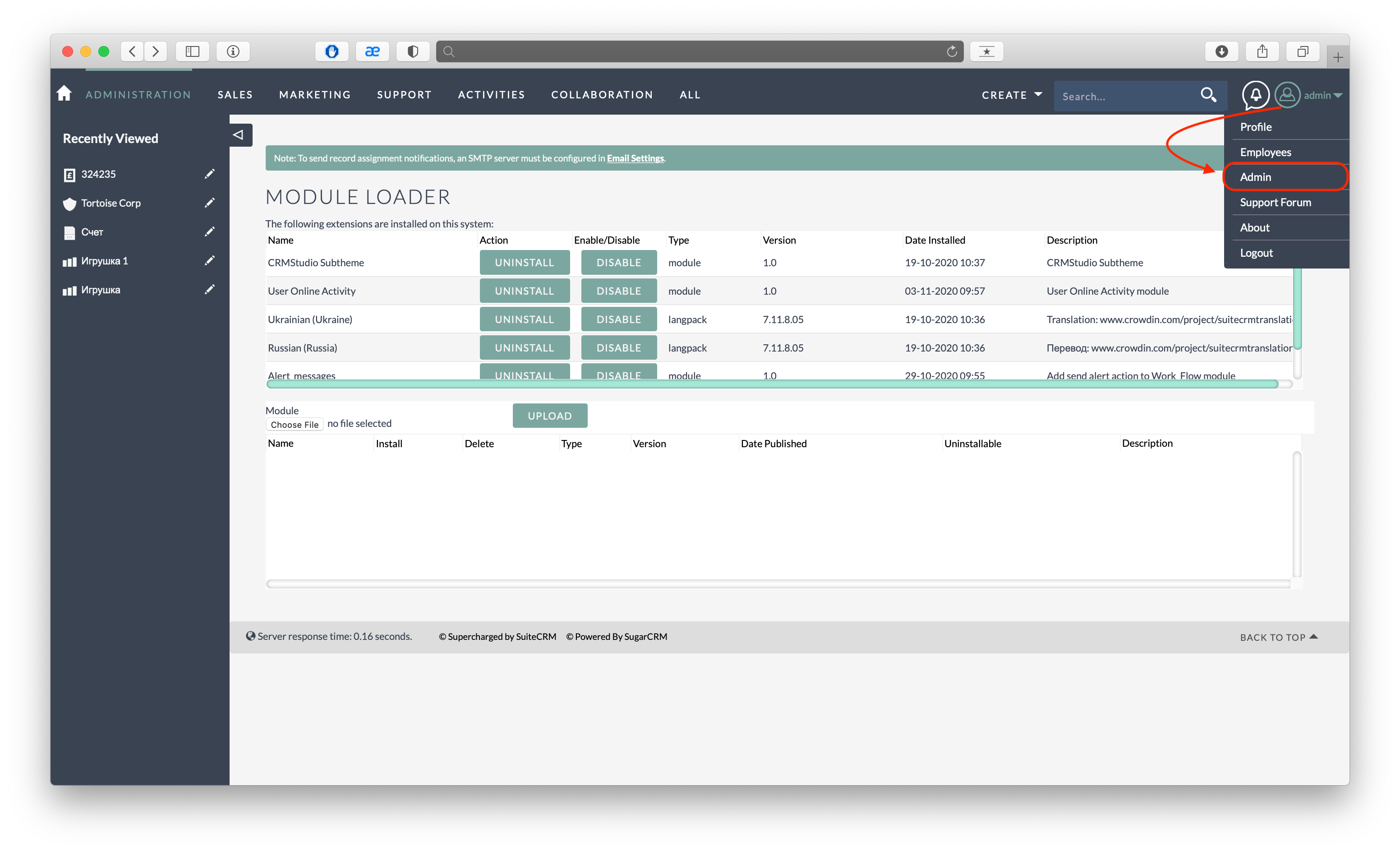Viewport: 1400px width, 852px height.
Task: Open the notifications bell icon
Action: [1255, 95]
